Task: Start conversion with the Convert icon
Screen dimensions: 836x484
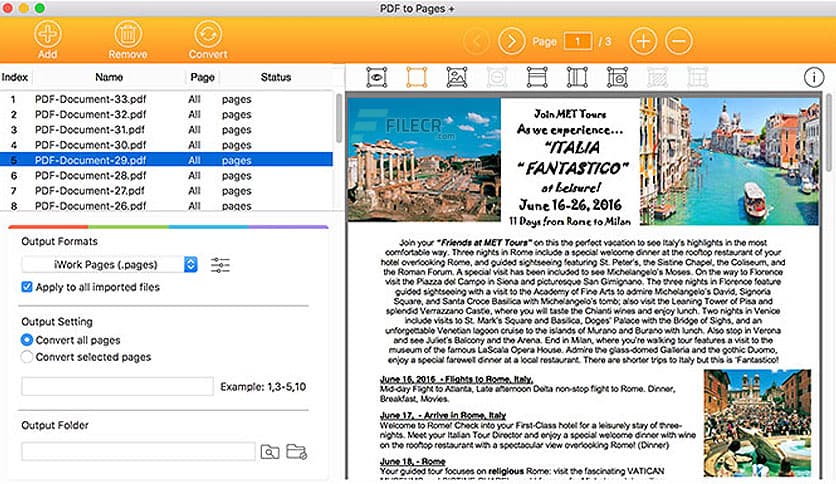Action: pos(208,34)
